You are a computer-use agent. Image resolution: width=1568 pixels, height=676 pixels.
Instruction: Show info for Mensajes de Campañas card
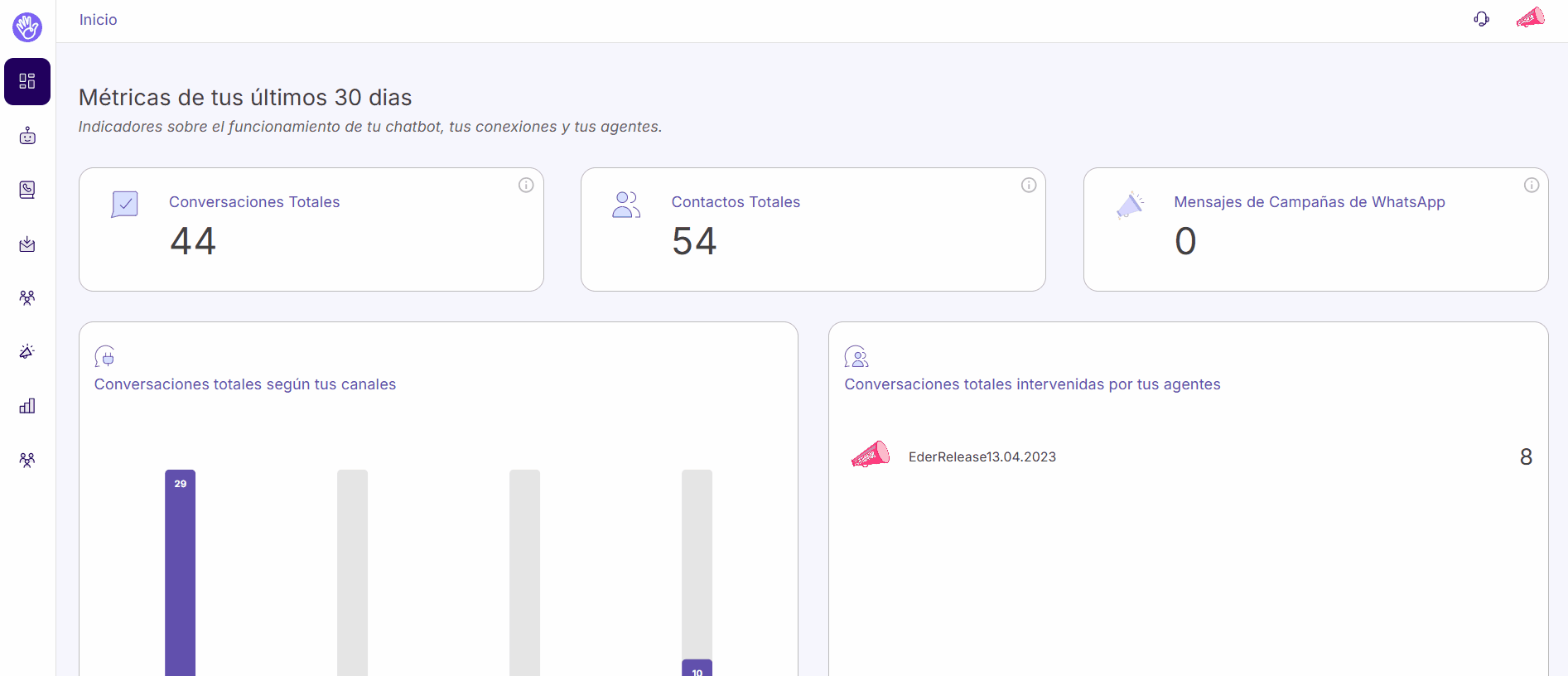(1532, 185)
